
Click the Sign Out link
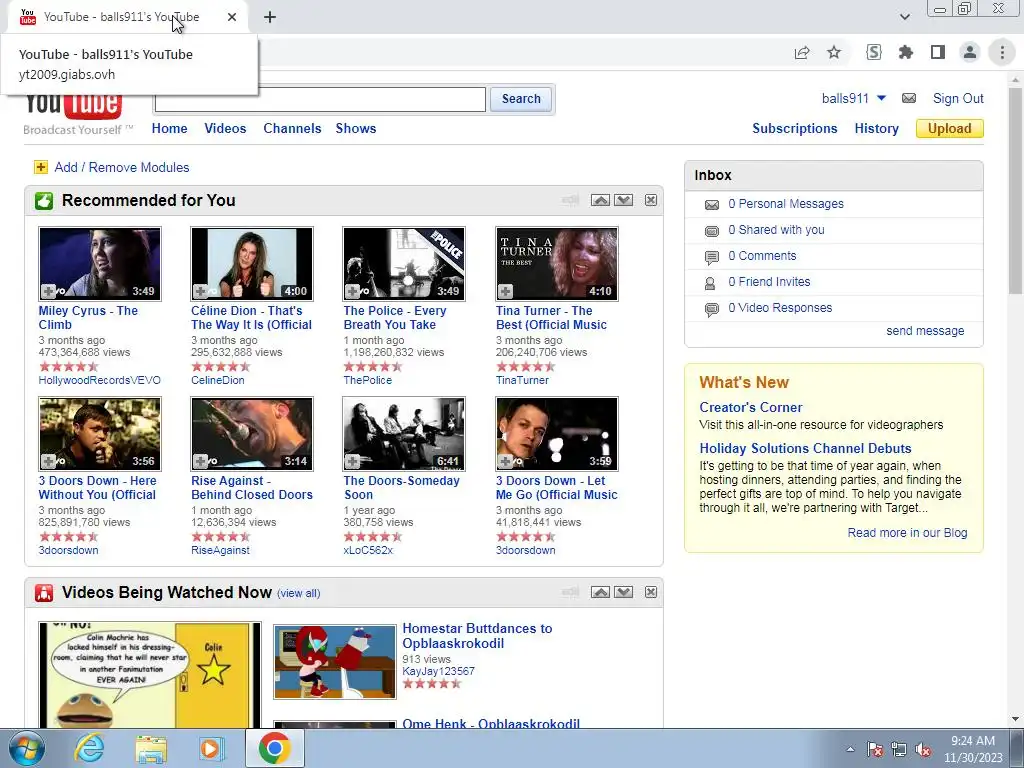tap(958, 99)
